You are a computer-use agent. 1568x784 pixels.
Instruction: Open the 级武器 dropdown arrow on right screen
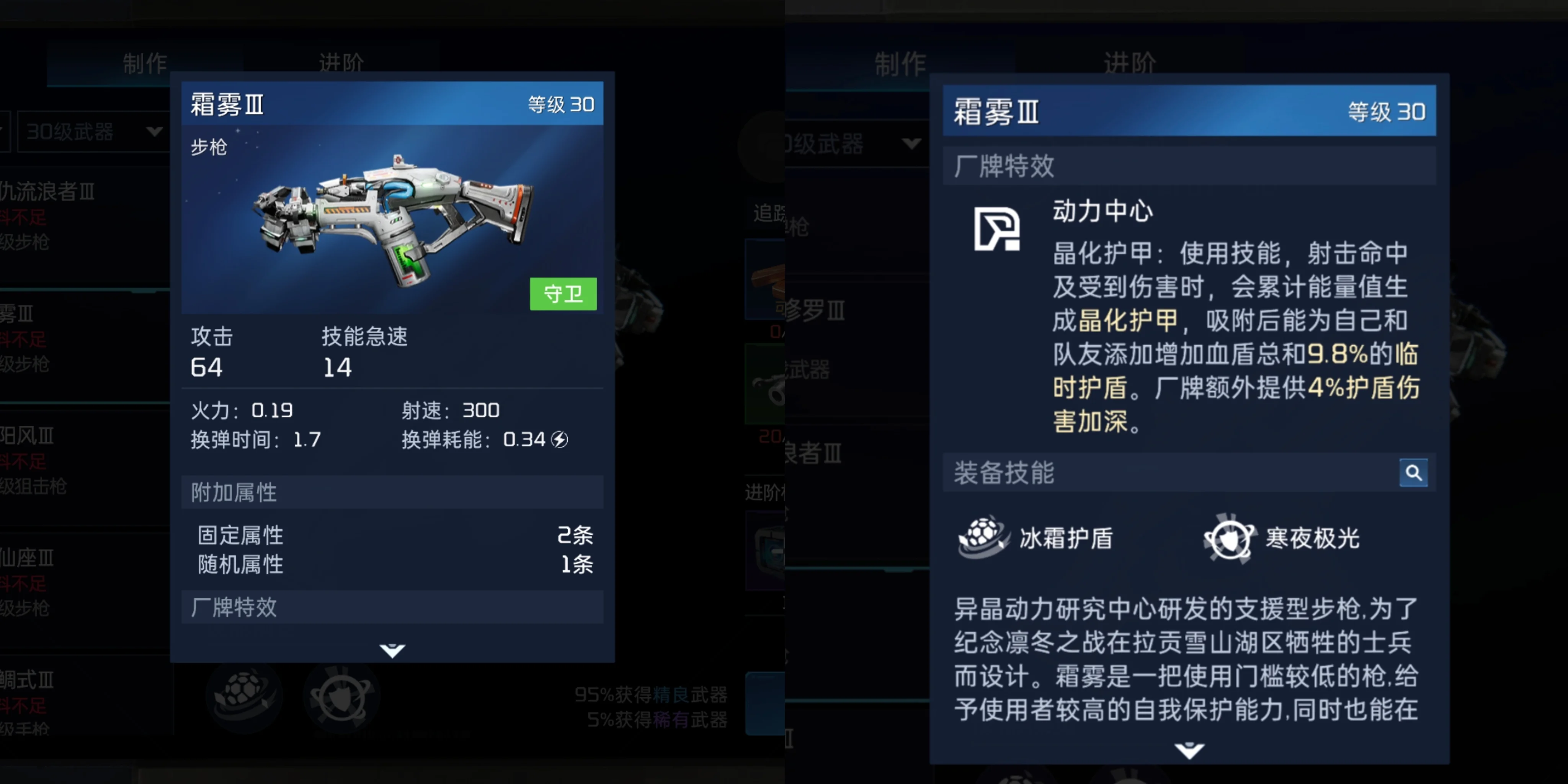911,144
